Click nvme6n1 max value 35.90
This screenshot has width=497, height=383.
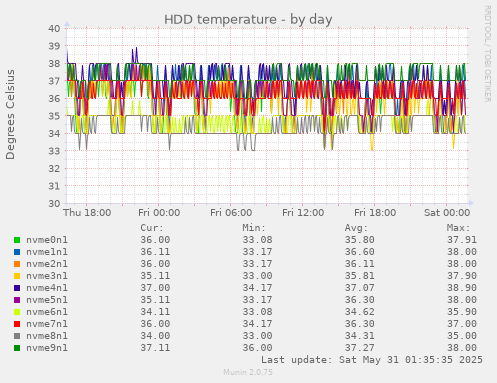click(x=462, y=312)
